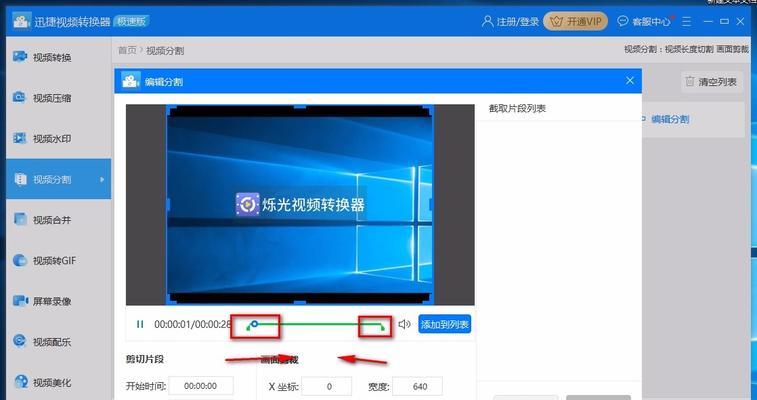The height and width of the screenshot is (400, 757).
Task: Open 视频水印 in the sidebar
Action: pyautogui.click(x=58, y=138)
